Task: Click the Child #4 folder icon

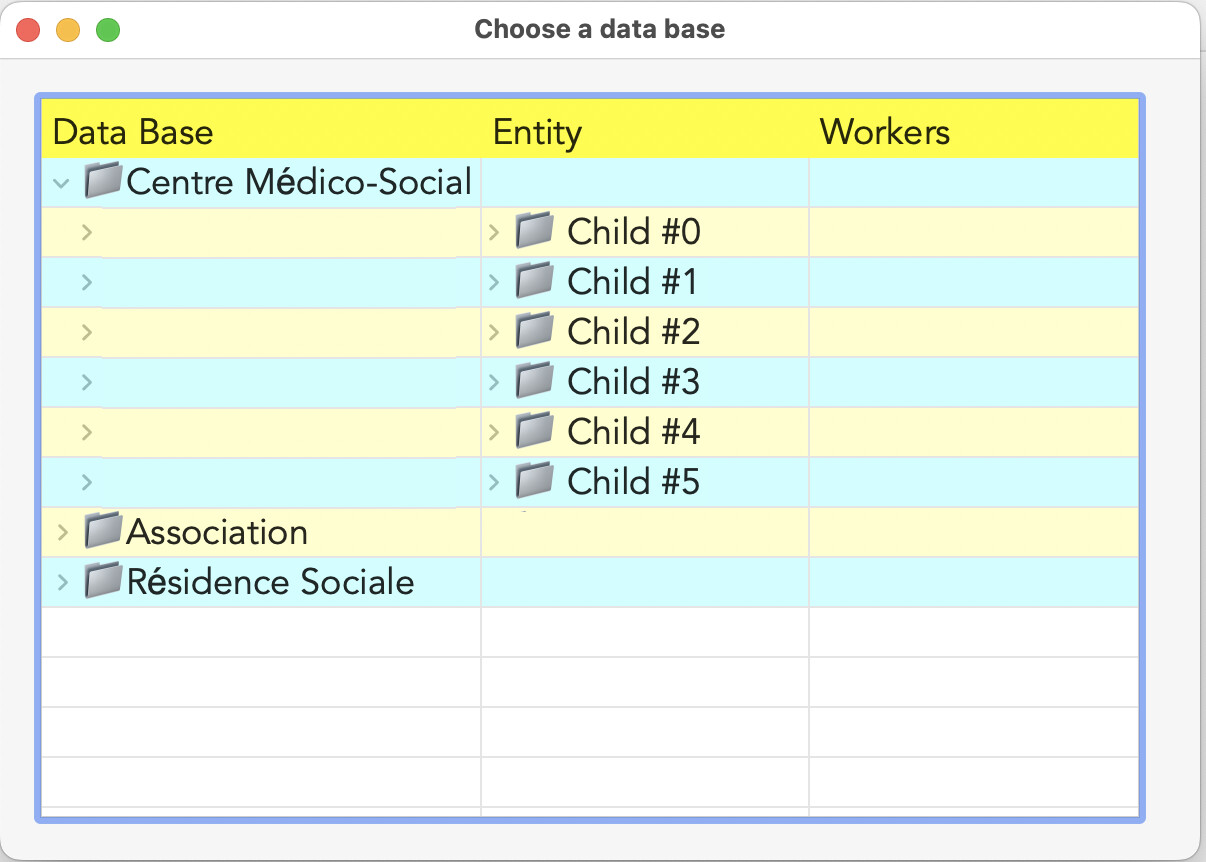Action: pos(534,431)
